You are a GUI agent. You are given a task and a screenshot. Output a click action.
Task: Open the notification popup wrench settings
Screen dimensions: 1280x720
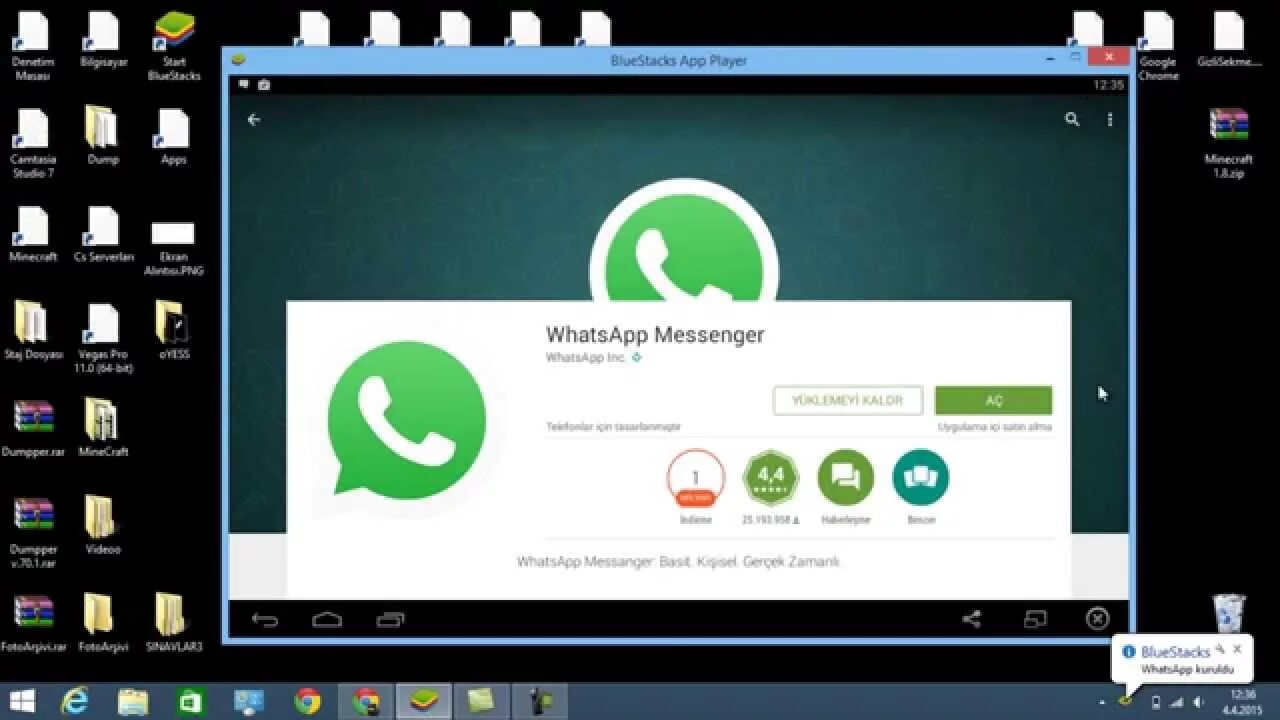point(1220,649)
